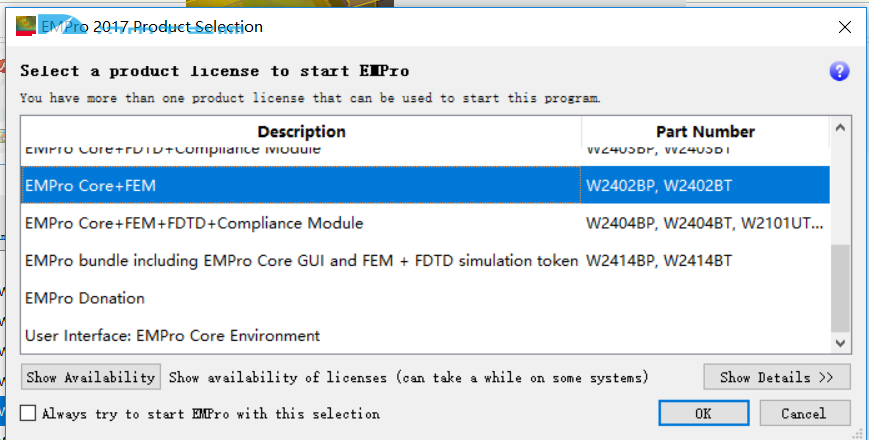This screenshot has width=869, height=440.
Task: Click the Cancel button
Action: coord(804,413)
